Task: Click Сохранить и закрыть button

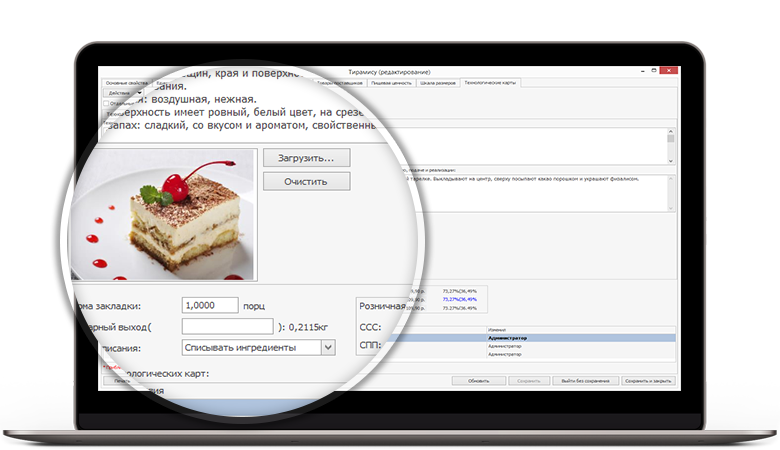Action: pos(648,381)
